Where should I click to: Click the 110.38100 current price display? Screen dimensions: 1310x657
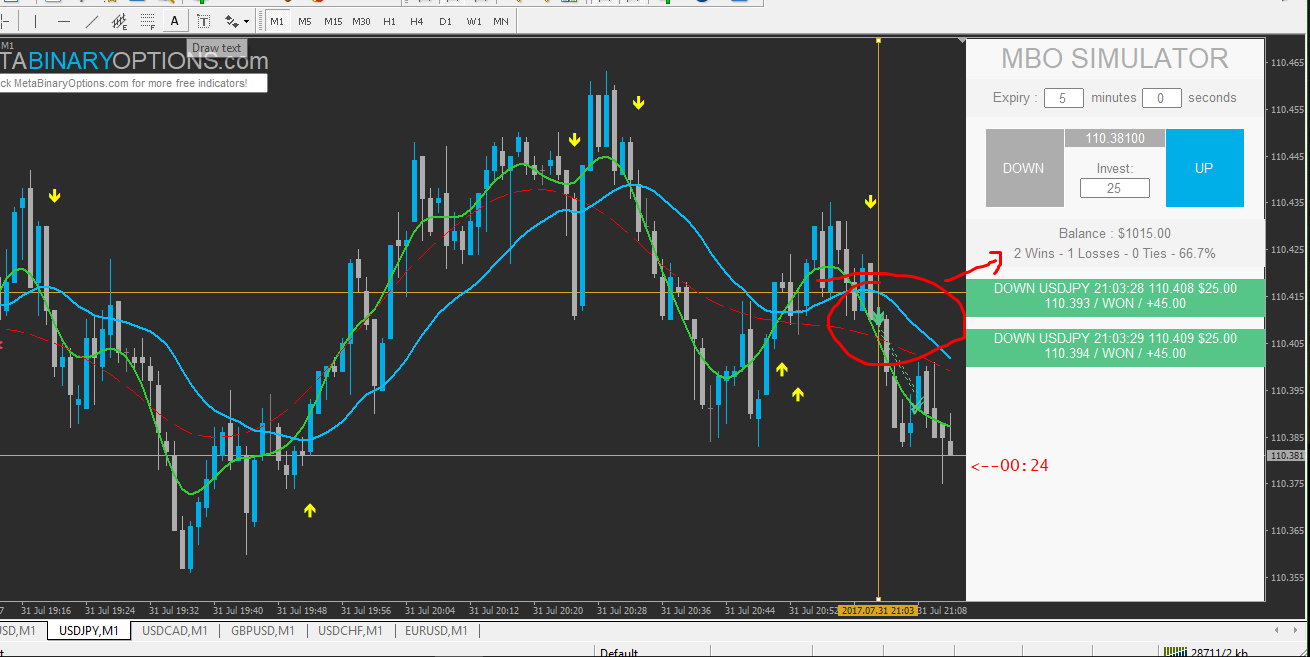coord(1114,138)
